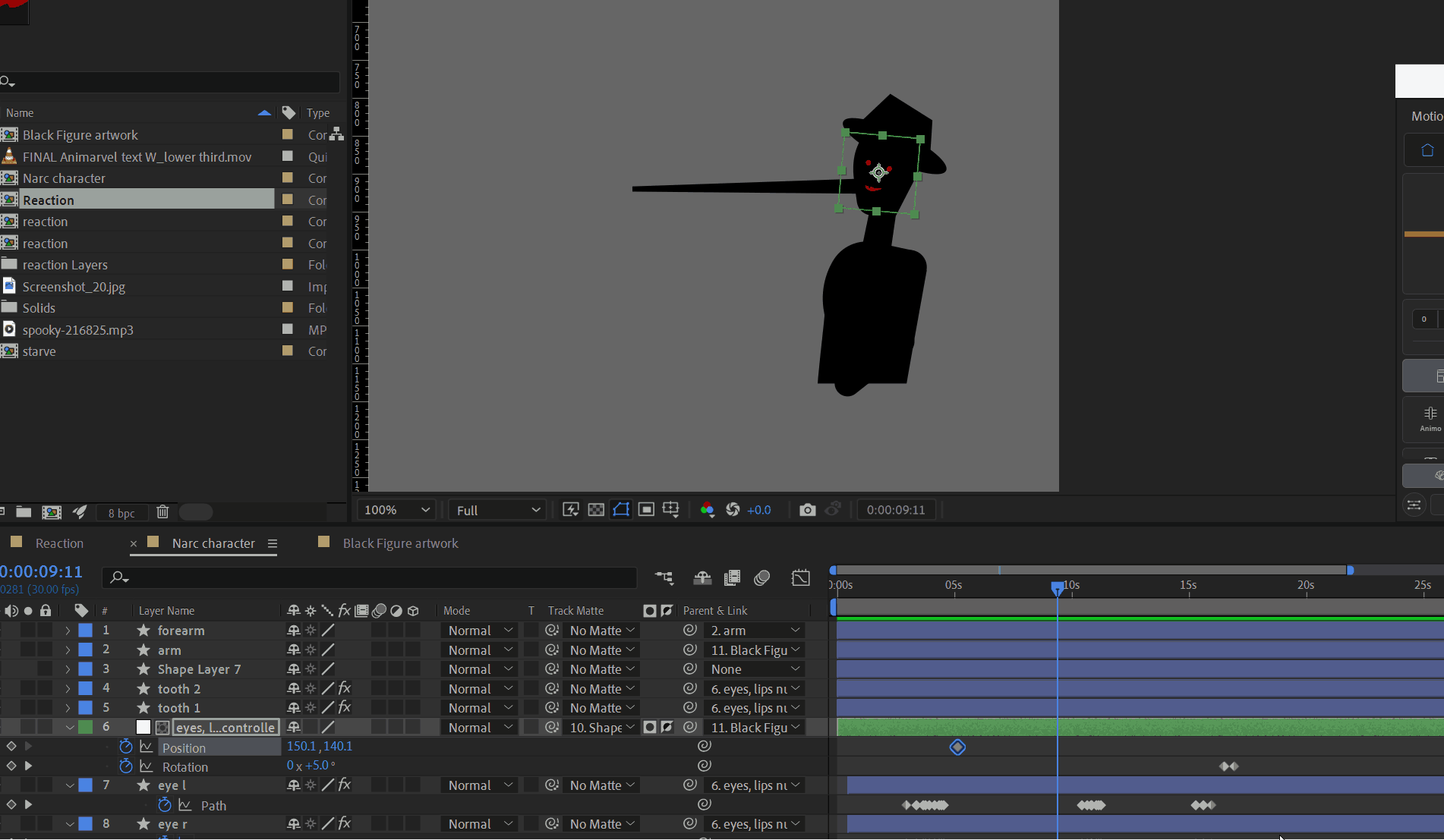The height and width of the screenshot is (840, 1444).
Task: Take a snapshot with the camera icon
Action: (x=808, y=510)
